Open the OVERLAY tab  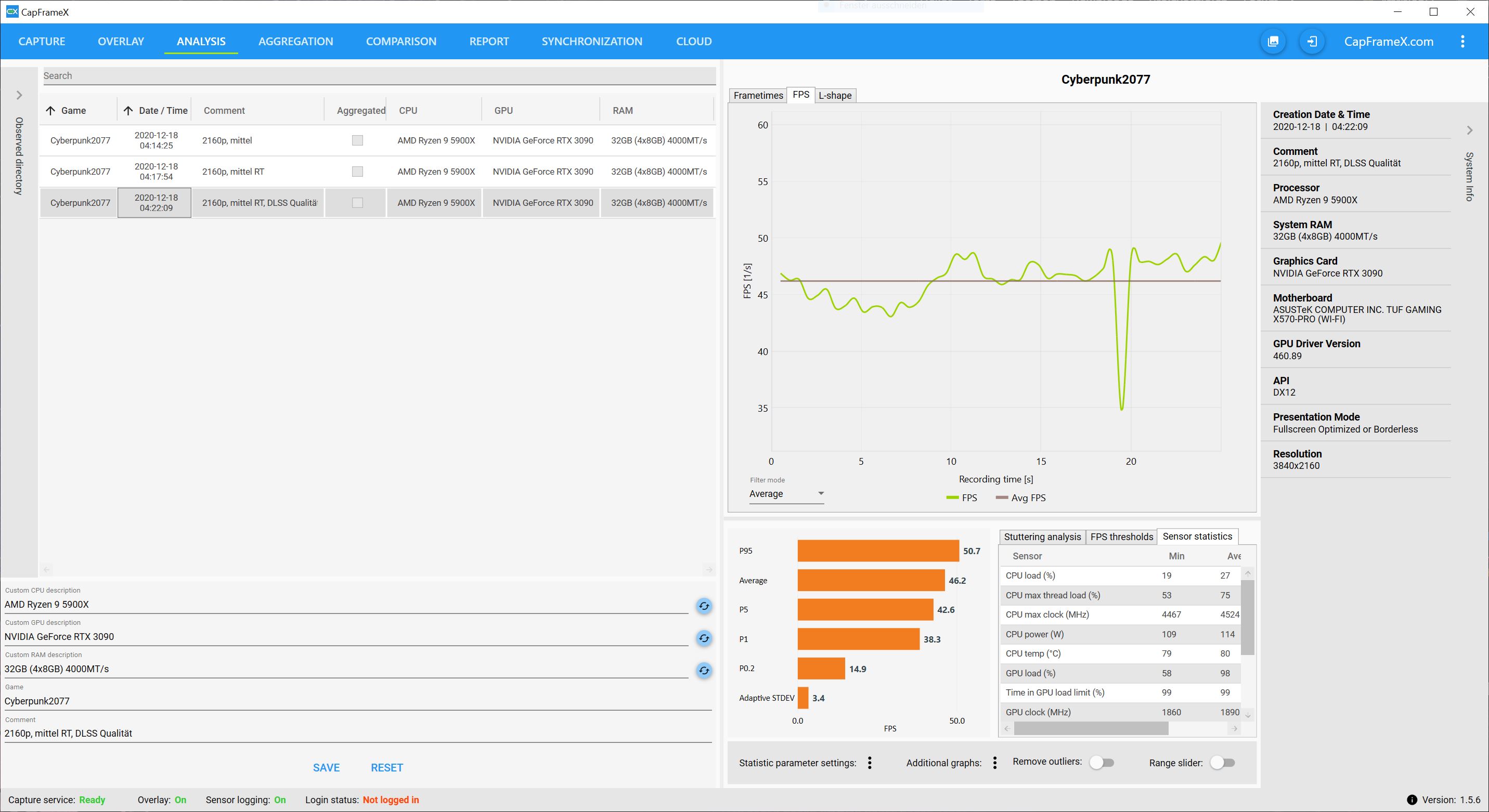click(121, 42)
